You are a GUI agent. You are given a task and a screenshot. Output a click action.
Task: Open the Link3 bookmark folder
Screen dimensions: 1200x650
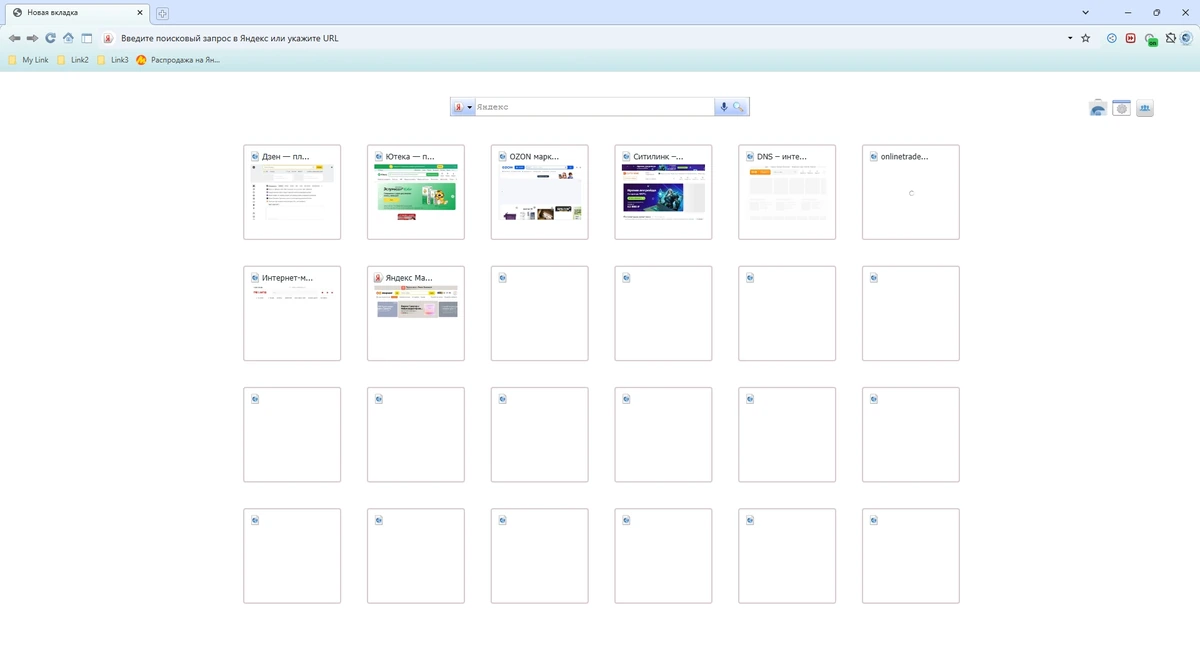(x=112, y=60)
